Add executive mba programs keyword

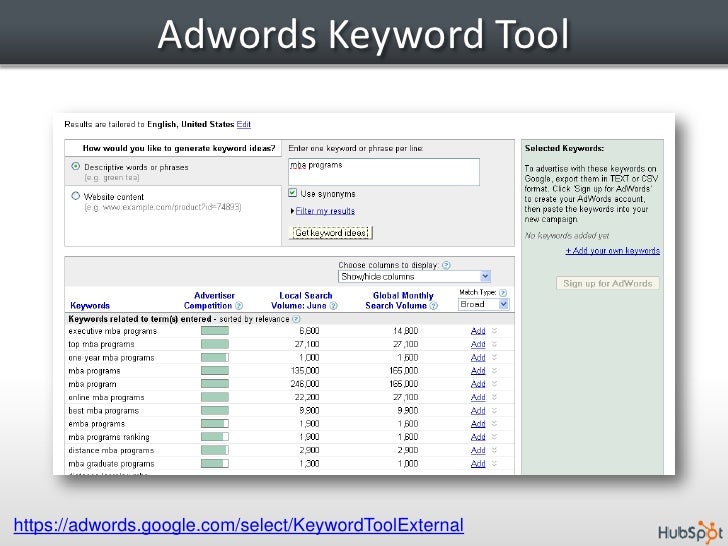(478, 331)
